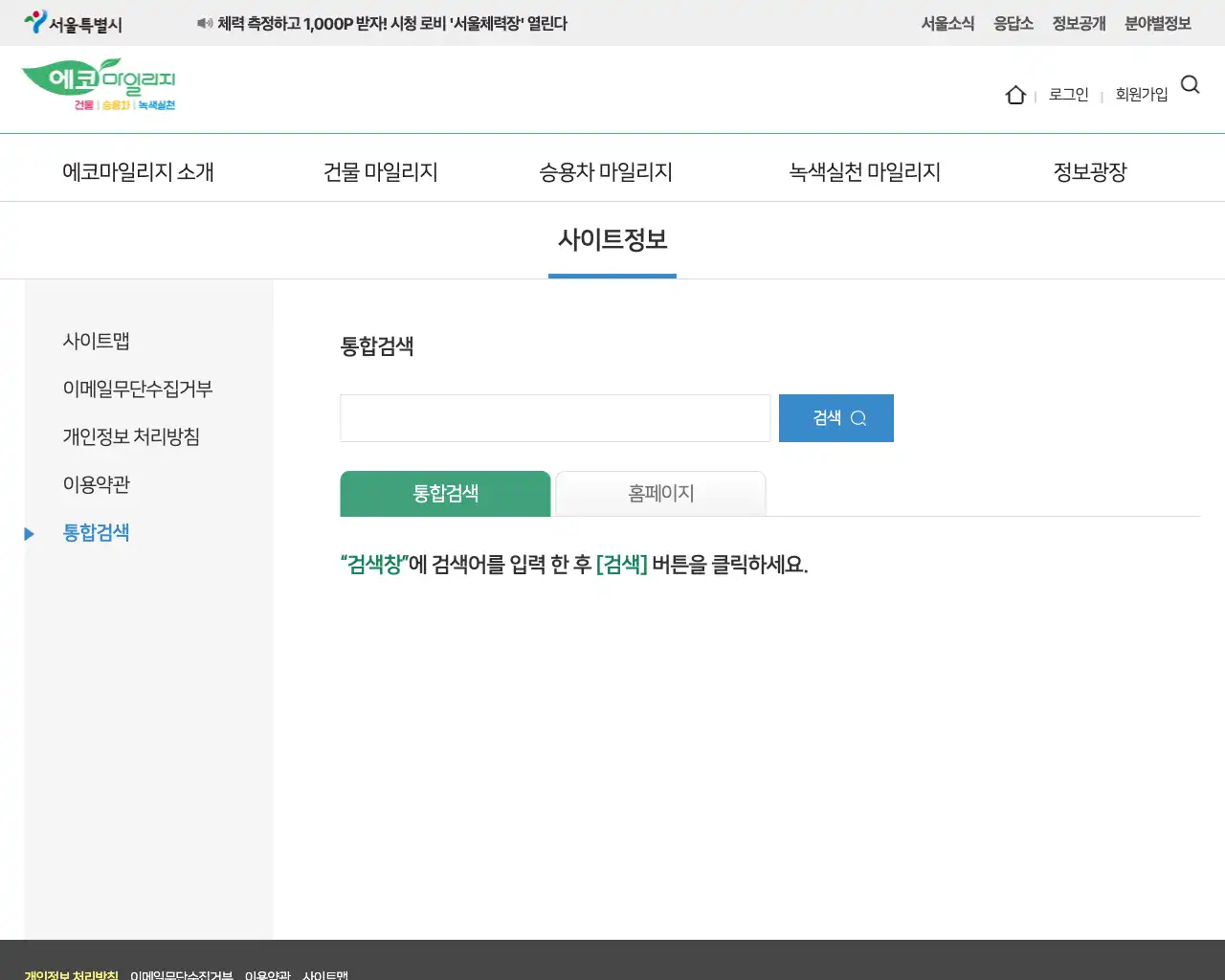
Task: Click the blue 검색 button
Action: [x=836, y=418]
